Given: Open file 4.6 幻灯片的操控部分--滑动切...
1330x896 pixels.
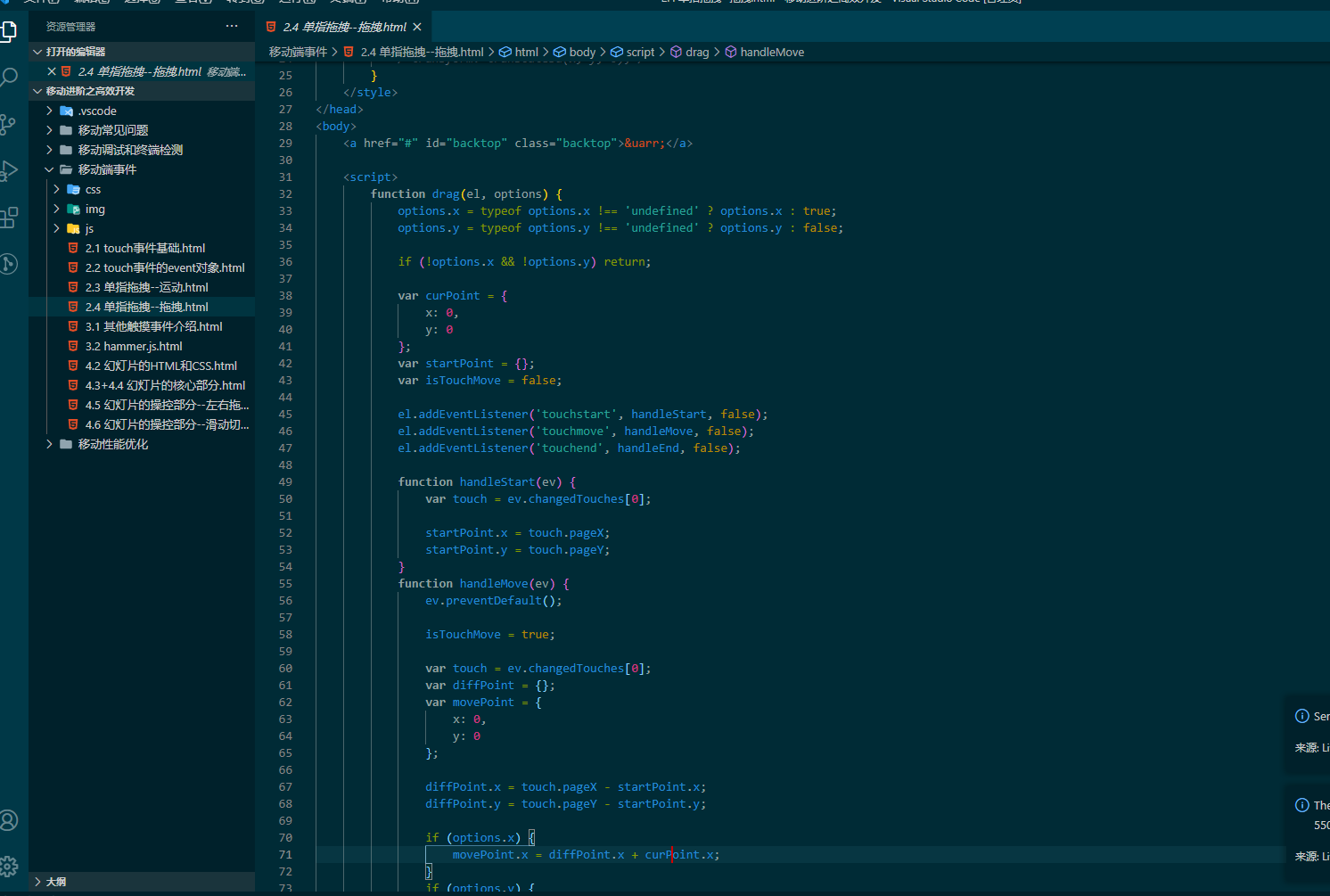Looking at the screenshot, I should click(142, 424).
